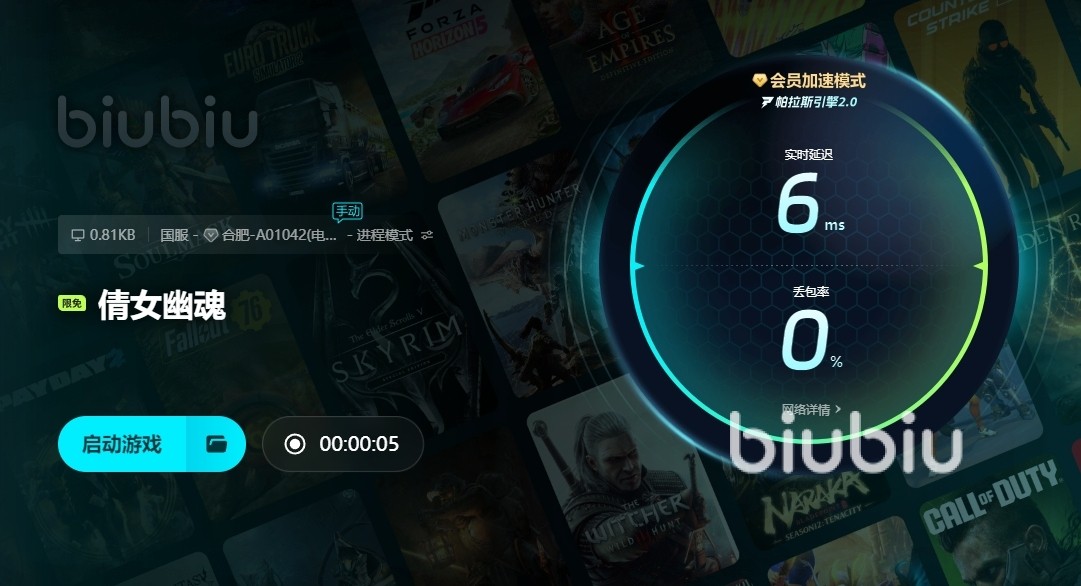Switch the 进程模式 acceleration mode
Screen dimensions: 1081x586
point(385,235)
